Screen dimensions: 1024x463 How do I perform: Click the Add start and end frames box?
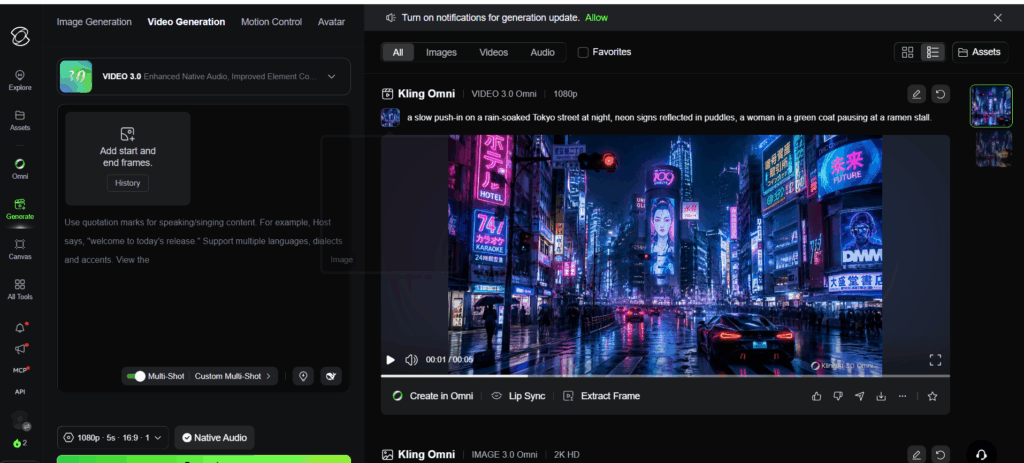[128, 158]
